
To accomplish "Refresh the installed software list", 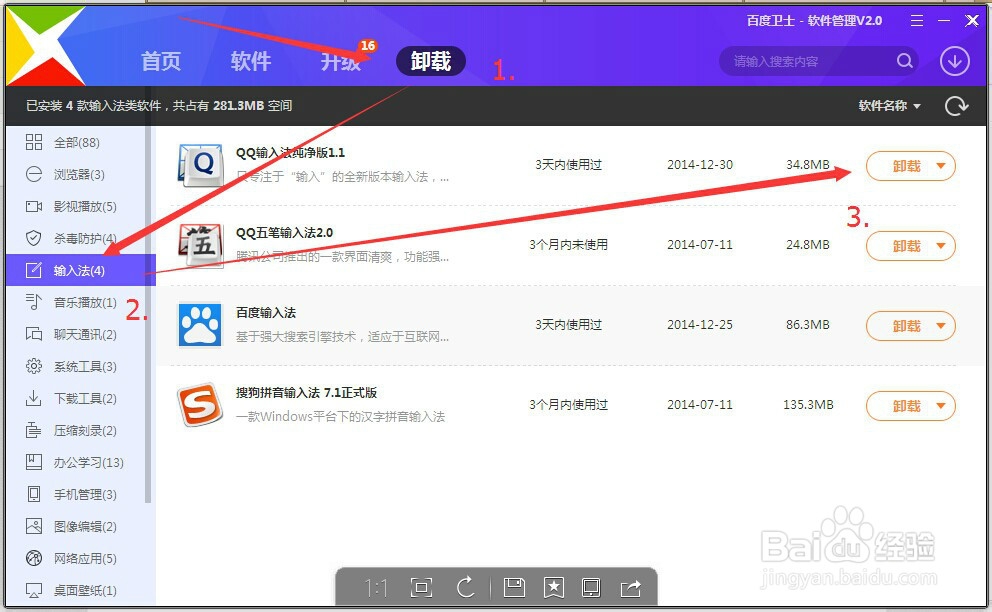I will click(956, 105).
